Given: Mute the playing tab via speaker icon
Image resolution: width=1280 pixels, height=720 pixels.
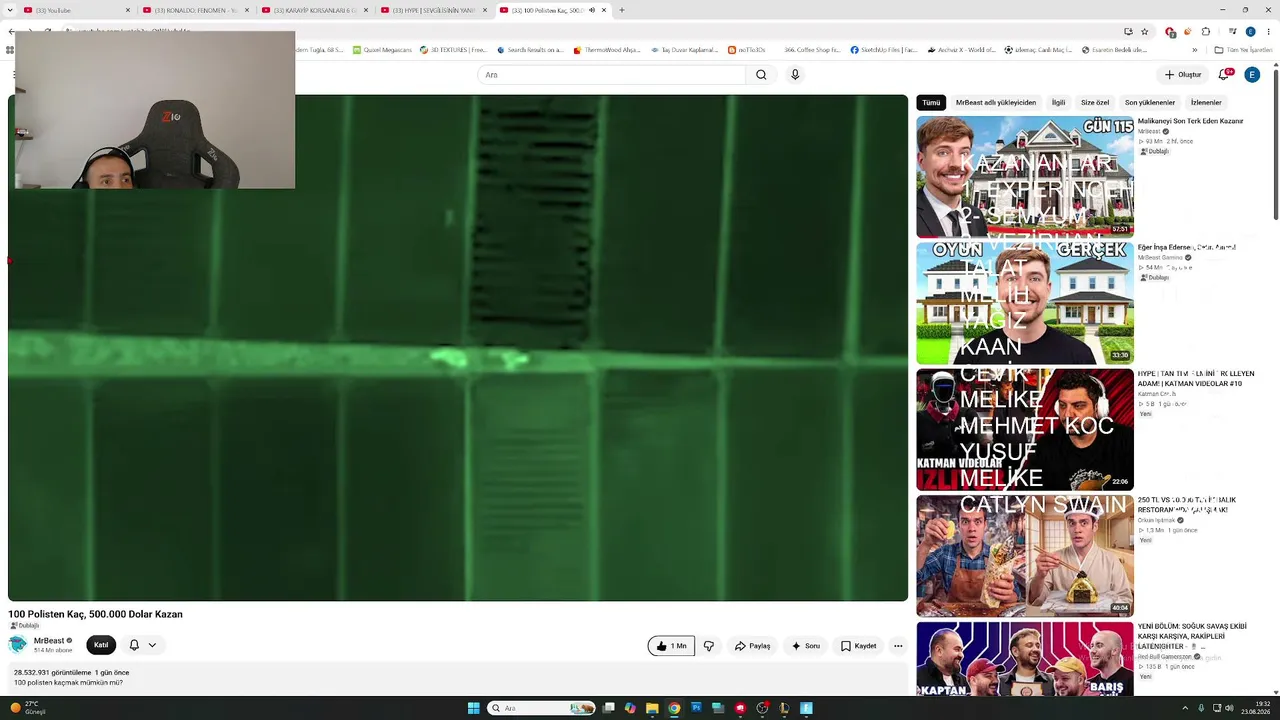Looking at the screenshot, I should pos(592,10).
